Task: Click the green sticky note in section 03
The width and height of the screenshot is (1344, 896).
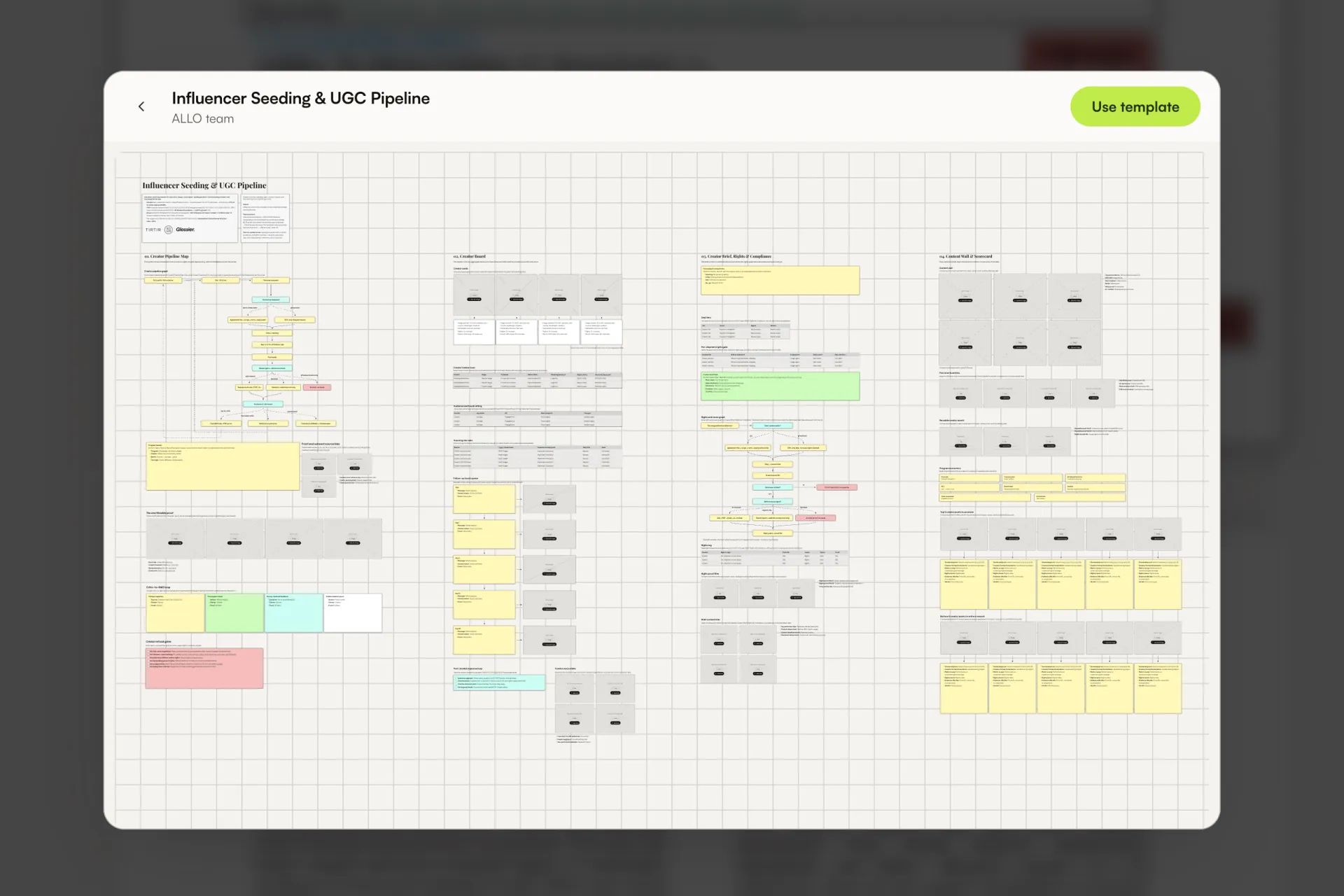Action: point(780,386)
